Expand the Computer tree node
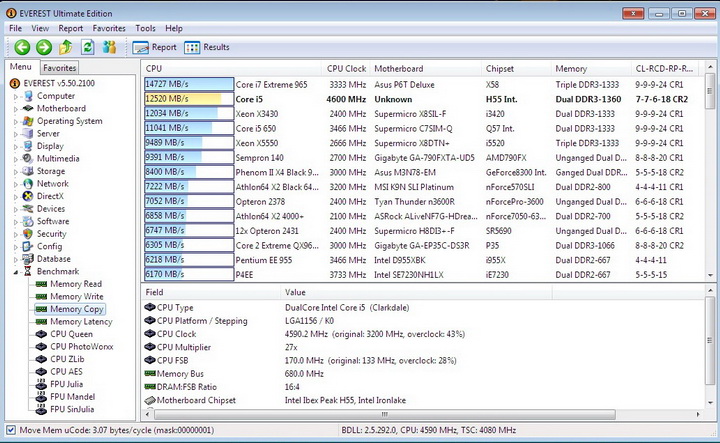 point(16,96)
